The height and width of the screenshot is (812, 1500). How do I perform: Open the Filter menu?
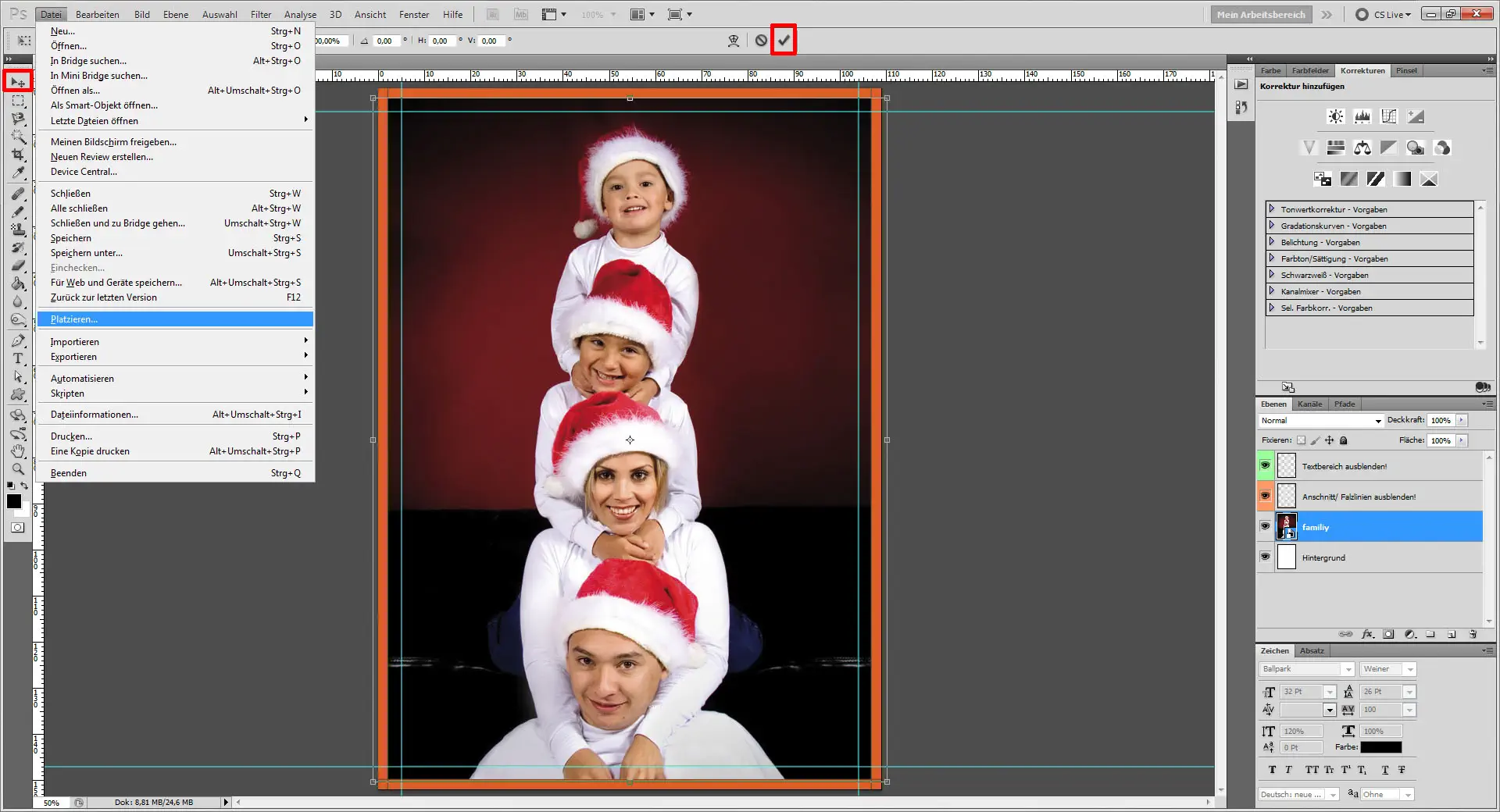point(260,13)
